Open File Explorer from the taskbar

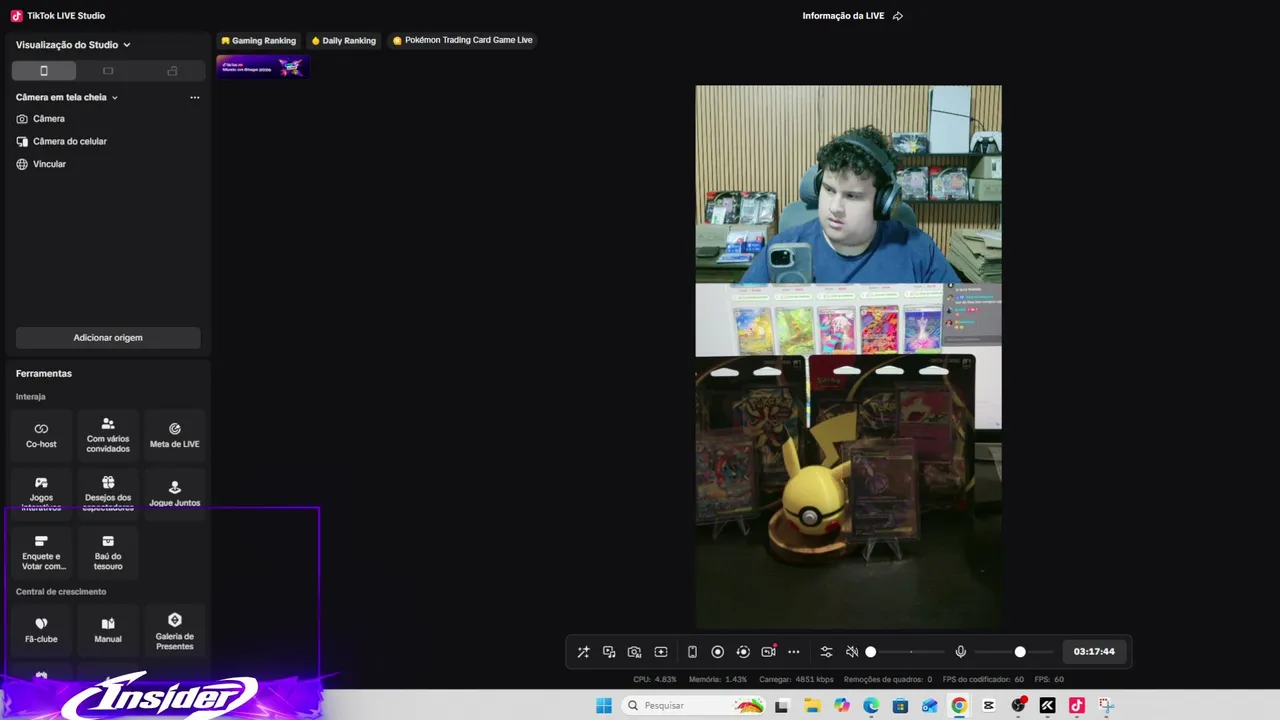(x=812, y=706)
